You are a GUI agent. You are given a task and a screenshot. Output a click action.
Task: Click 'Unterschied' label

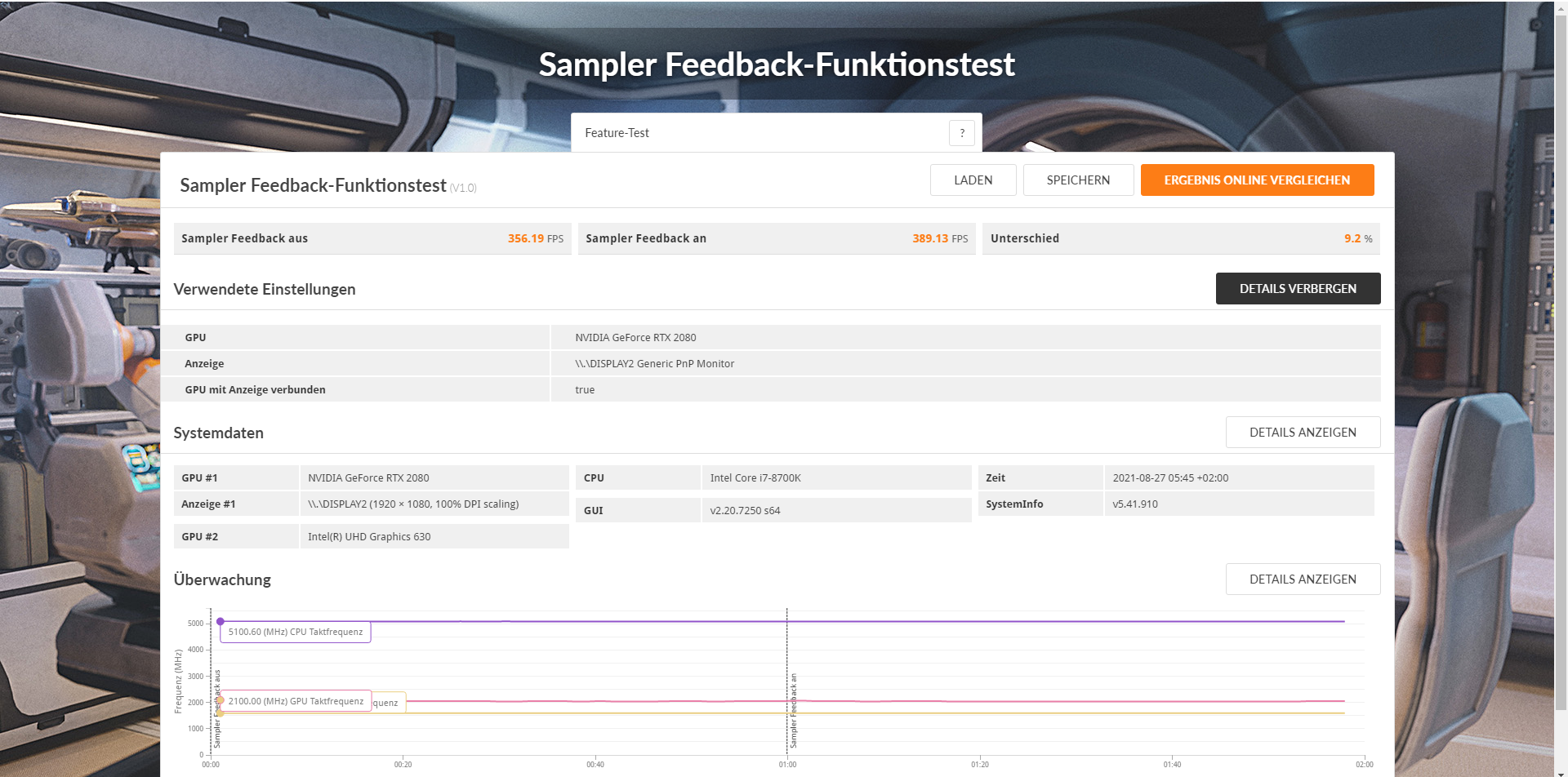click(x=1025, y=239)
